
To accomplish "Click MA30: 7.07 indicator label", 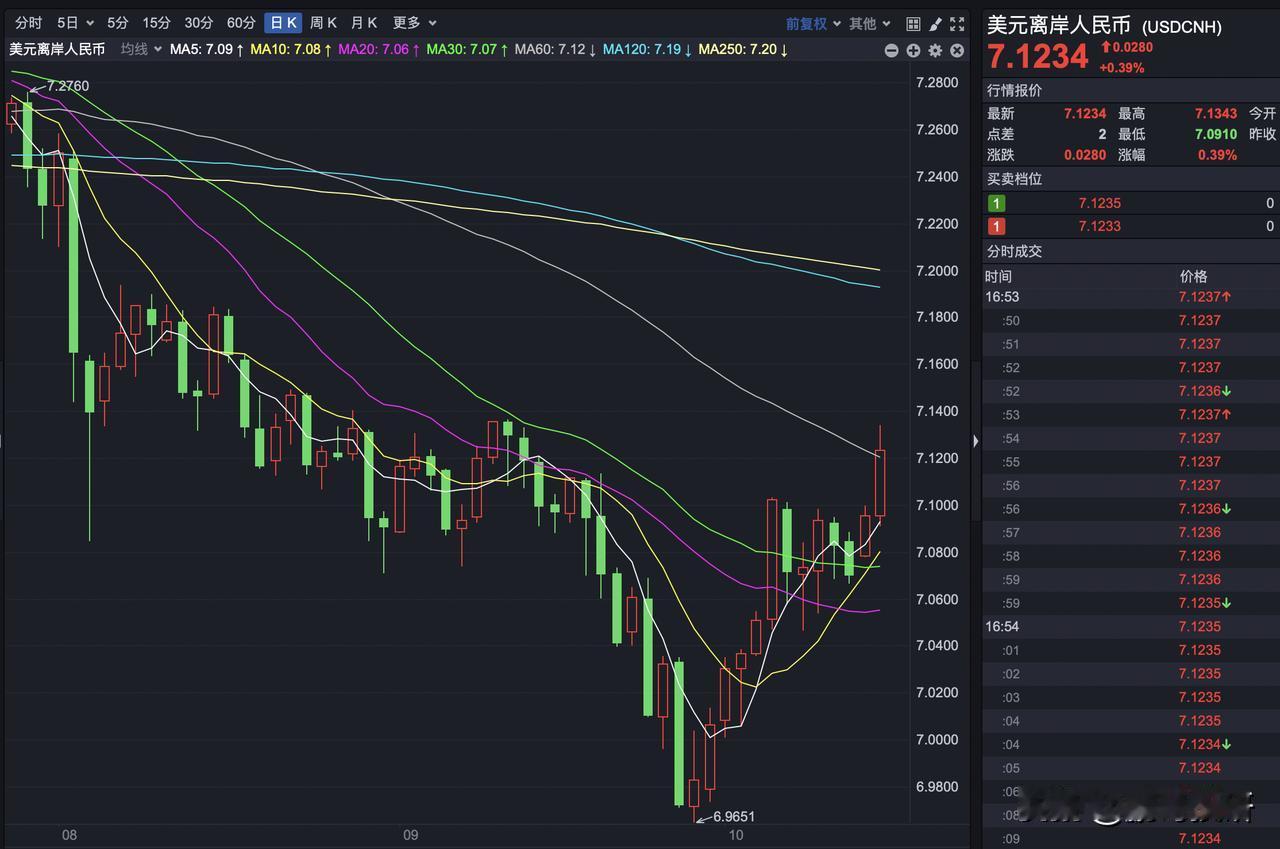I will click(x=467, y=49).
